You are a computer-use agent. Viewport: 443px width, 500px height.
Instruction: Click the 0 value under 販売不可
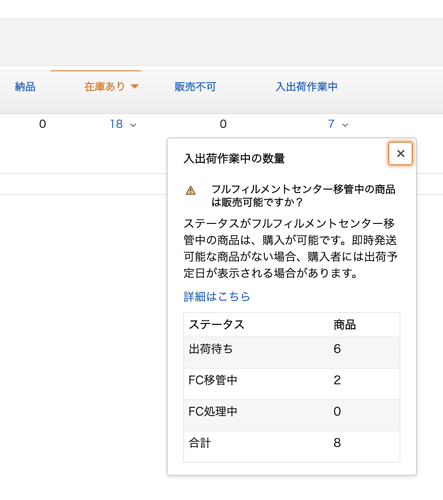[223, 124]
